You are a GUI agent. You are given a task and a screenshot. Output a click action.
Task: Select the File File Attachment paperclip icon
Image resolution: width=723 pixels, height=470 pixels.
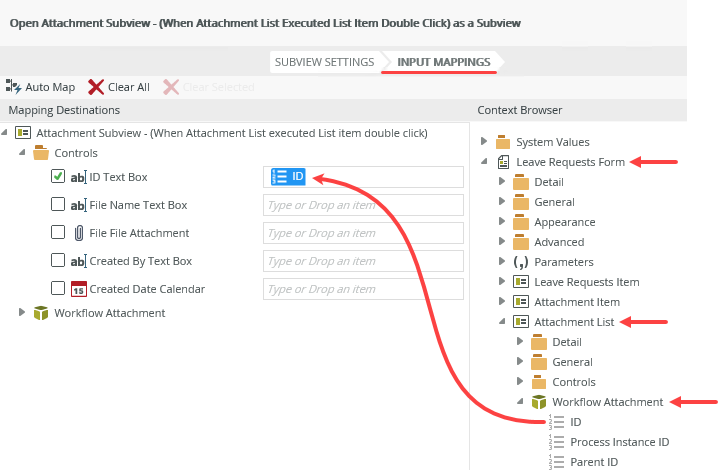(x=78, y=233)
